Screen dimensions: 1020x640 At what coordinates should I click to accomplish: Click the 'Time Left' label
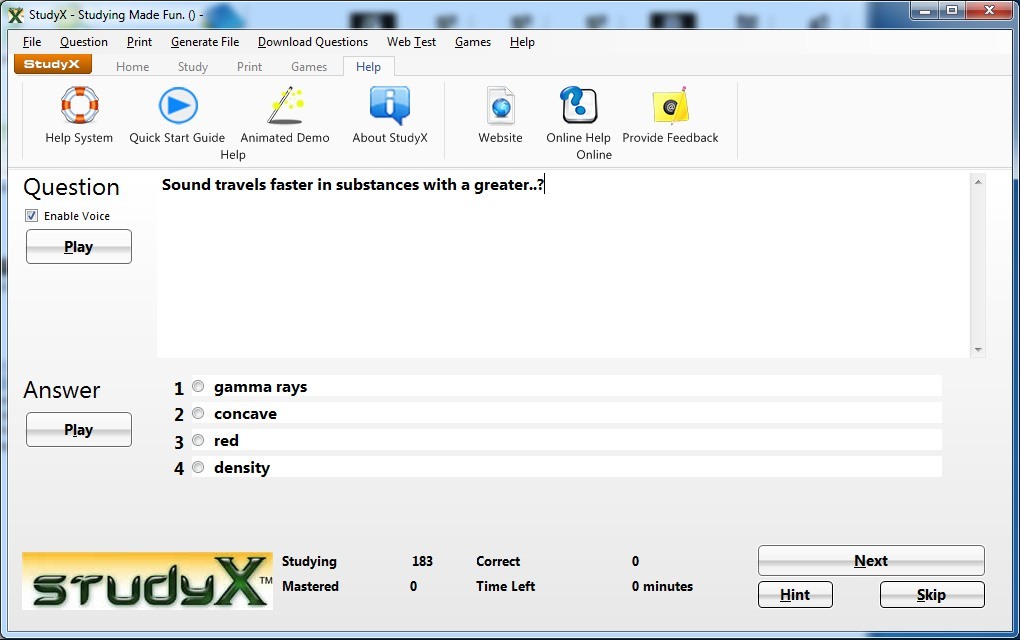(505, 586)
